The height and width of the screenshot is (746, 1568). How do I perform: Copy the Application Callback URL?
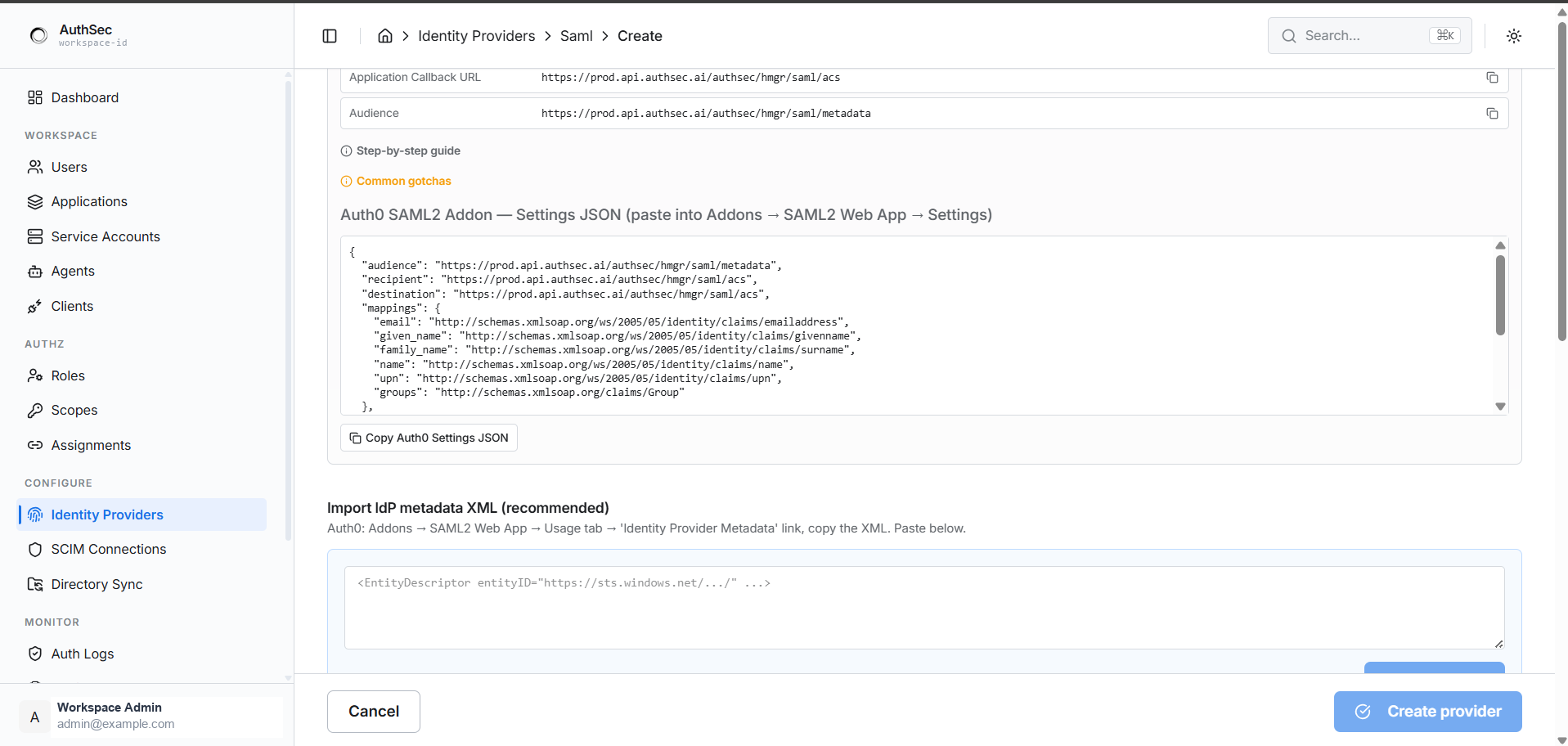1492,78
